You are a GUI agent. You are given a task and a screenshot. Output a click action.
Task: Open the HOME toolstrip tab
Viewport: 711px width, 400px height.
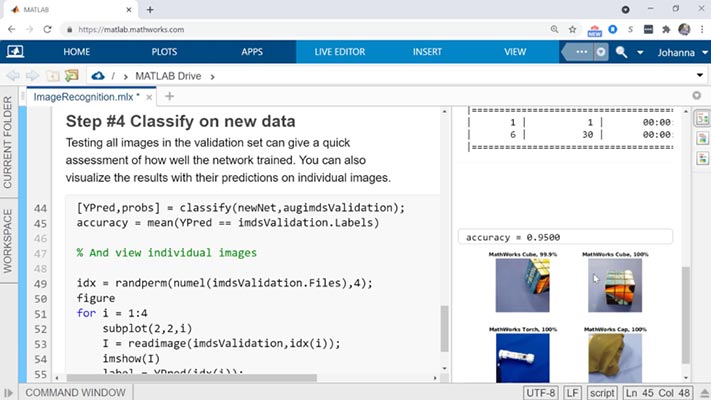coord(76,52)
